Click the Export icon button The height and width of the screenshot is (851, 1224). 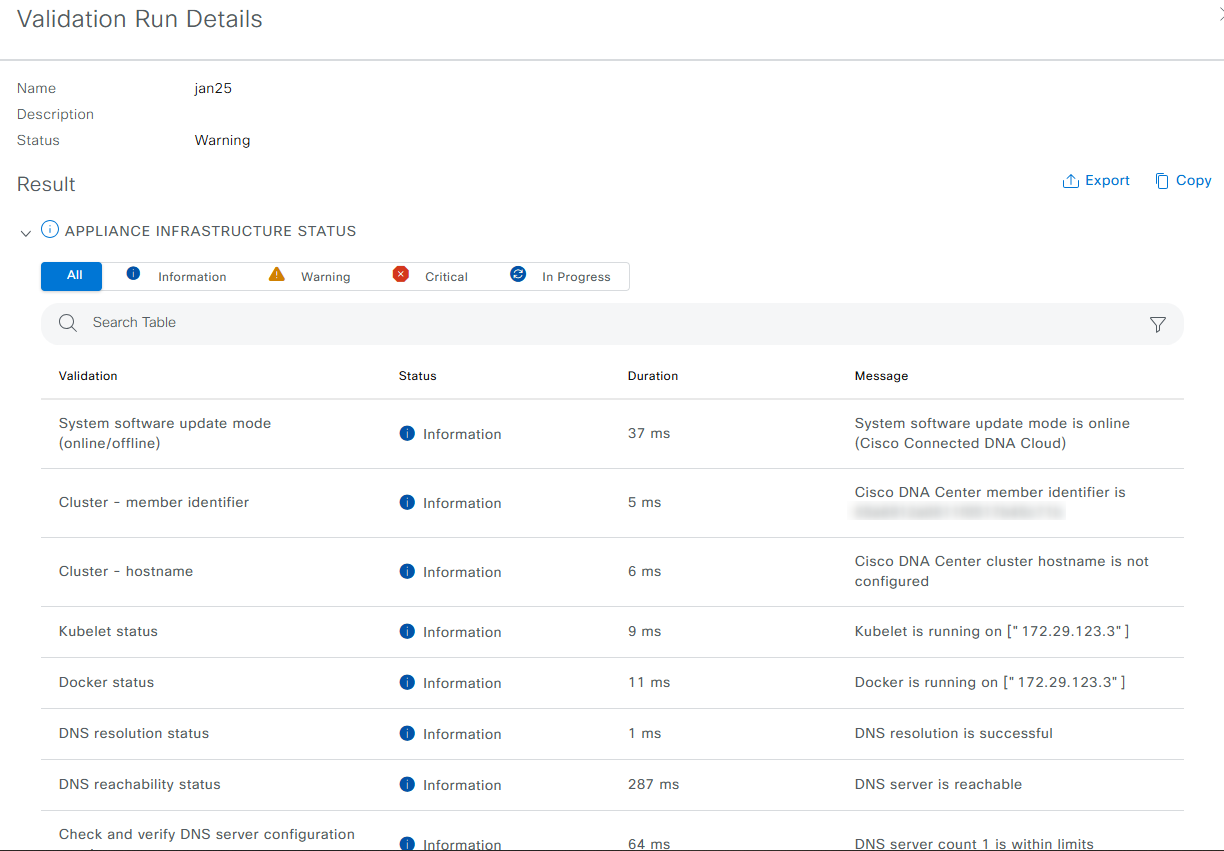[1071, 181]
